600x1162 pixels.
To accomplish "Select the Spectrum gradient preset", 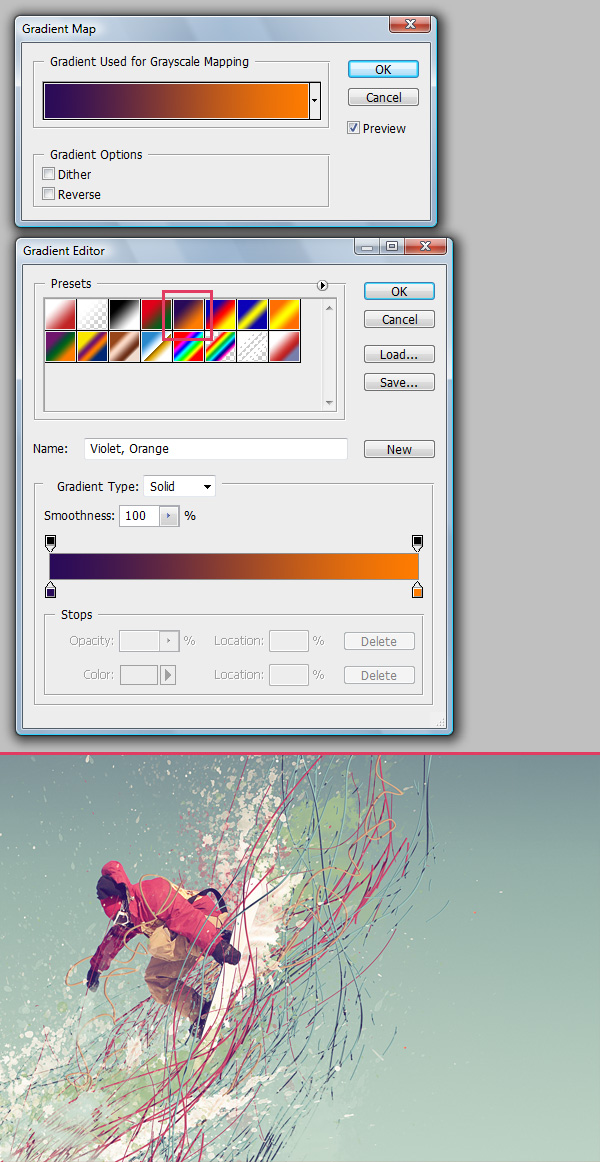I will (188, 346).
